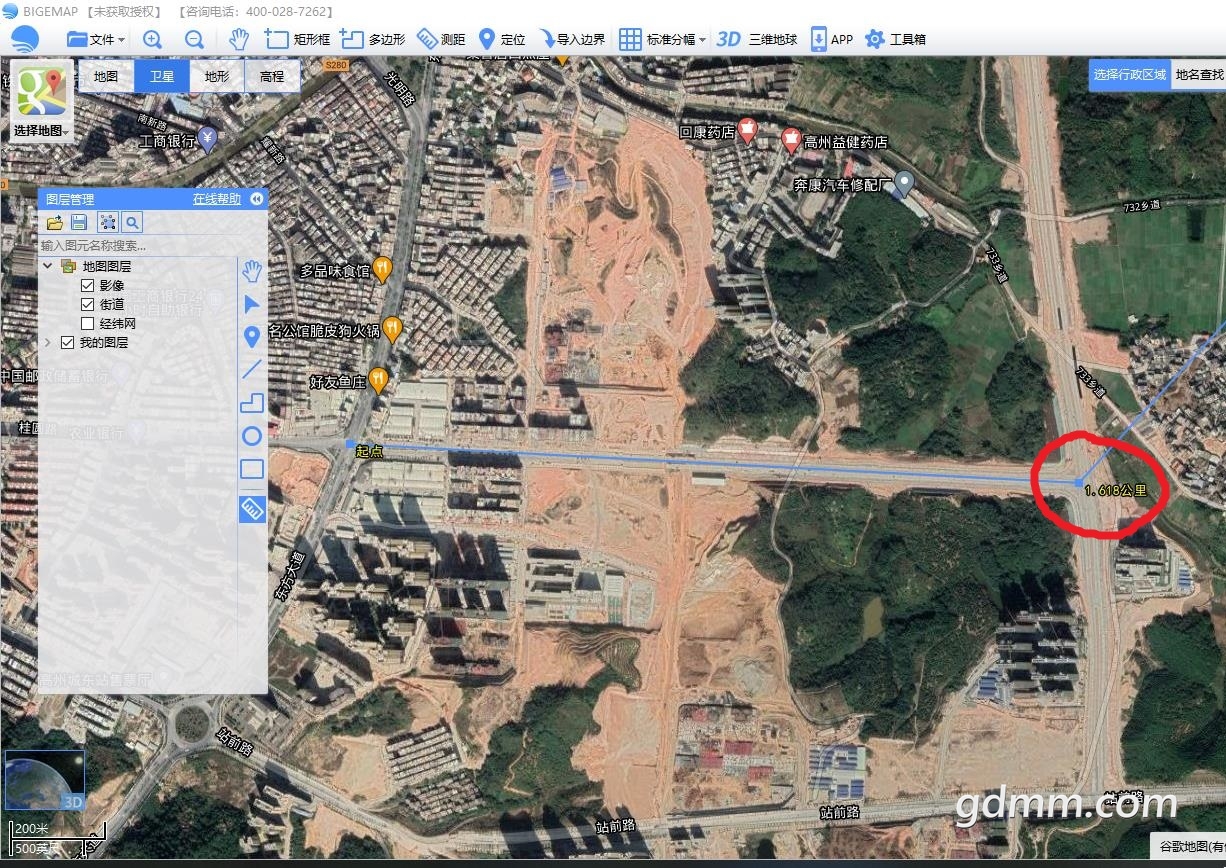Select the top toolbar pan hand tool
1226x868 pixels.
(238, 39)
